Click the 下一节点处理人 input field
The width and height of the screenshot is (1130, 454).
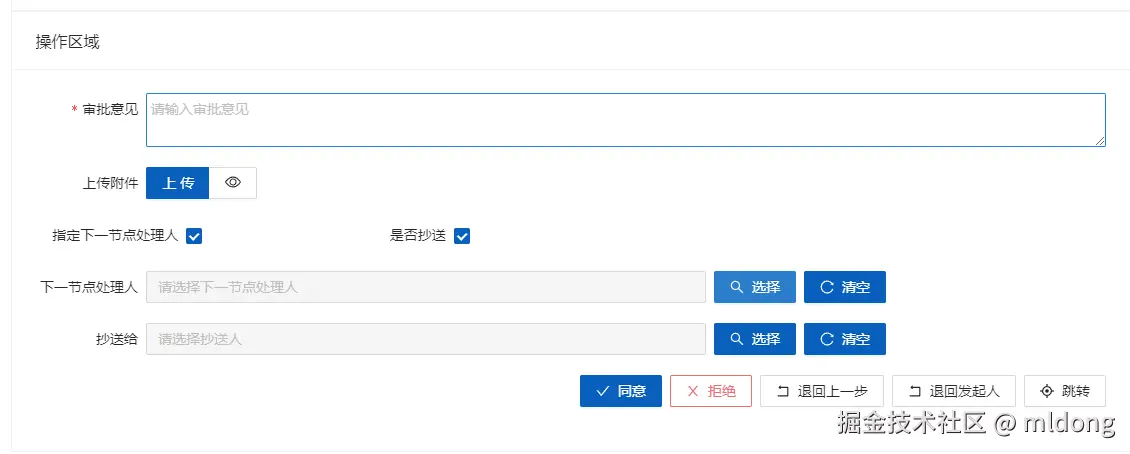click(425, 287)
